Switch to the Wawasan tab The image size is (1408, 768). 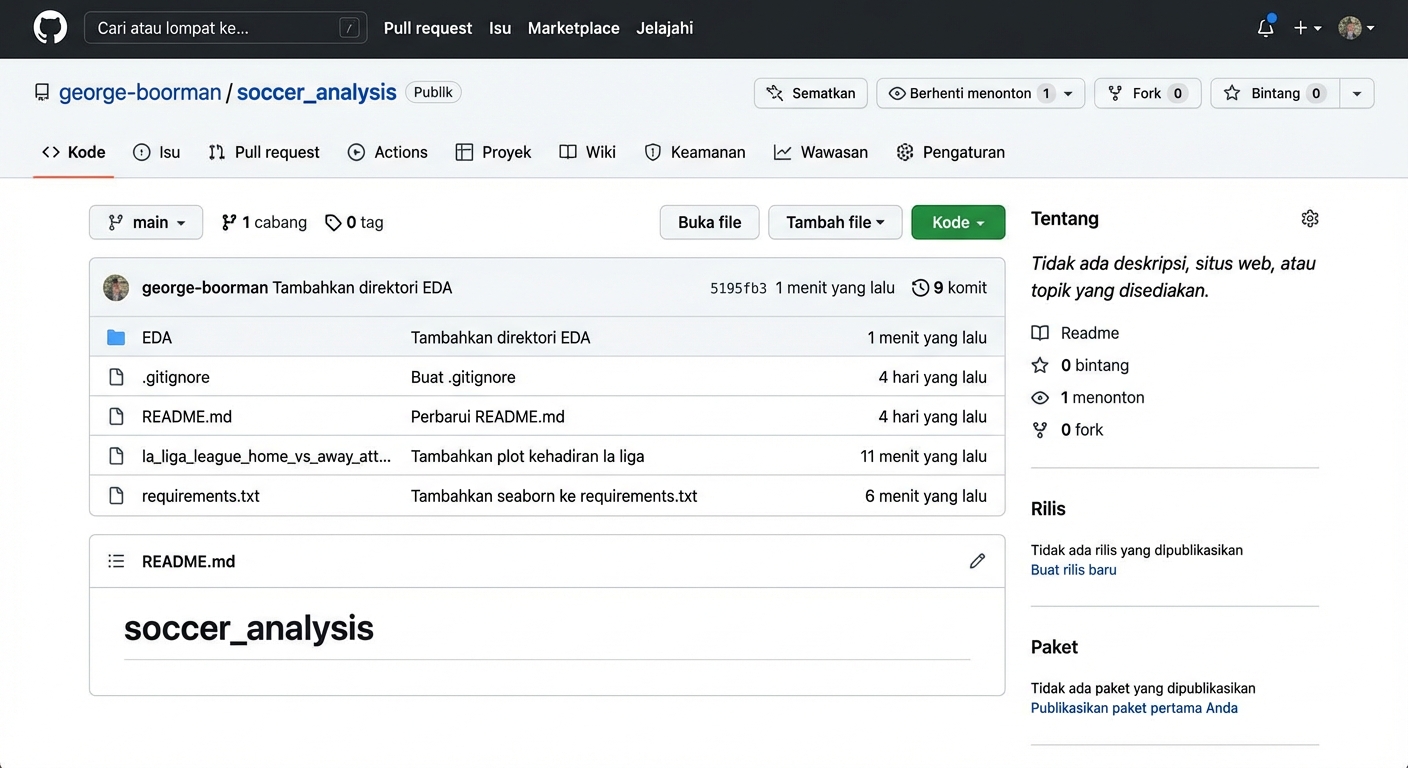coord(821,152)
